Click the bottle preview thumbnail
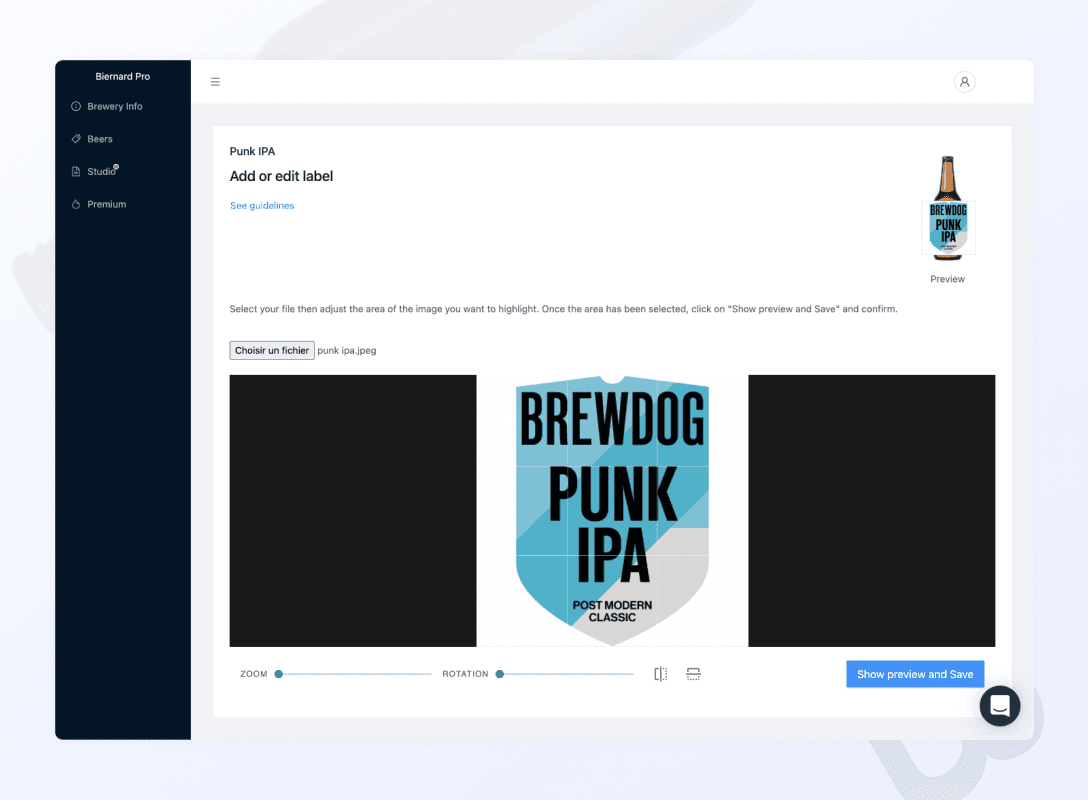This screenshot has width=1088, height=800. point(947,208)
